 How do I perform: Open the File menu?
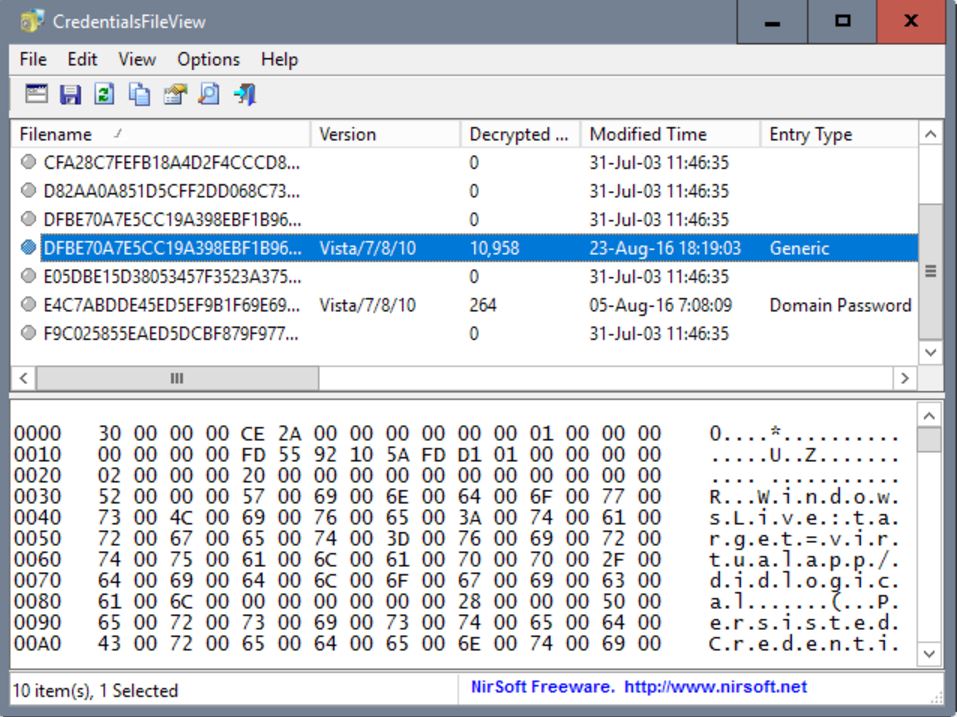(x=33, y=59)
